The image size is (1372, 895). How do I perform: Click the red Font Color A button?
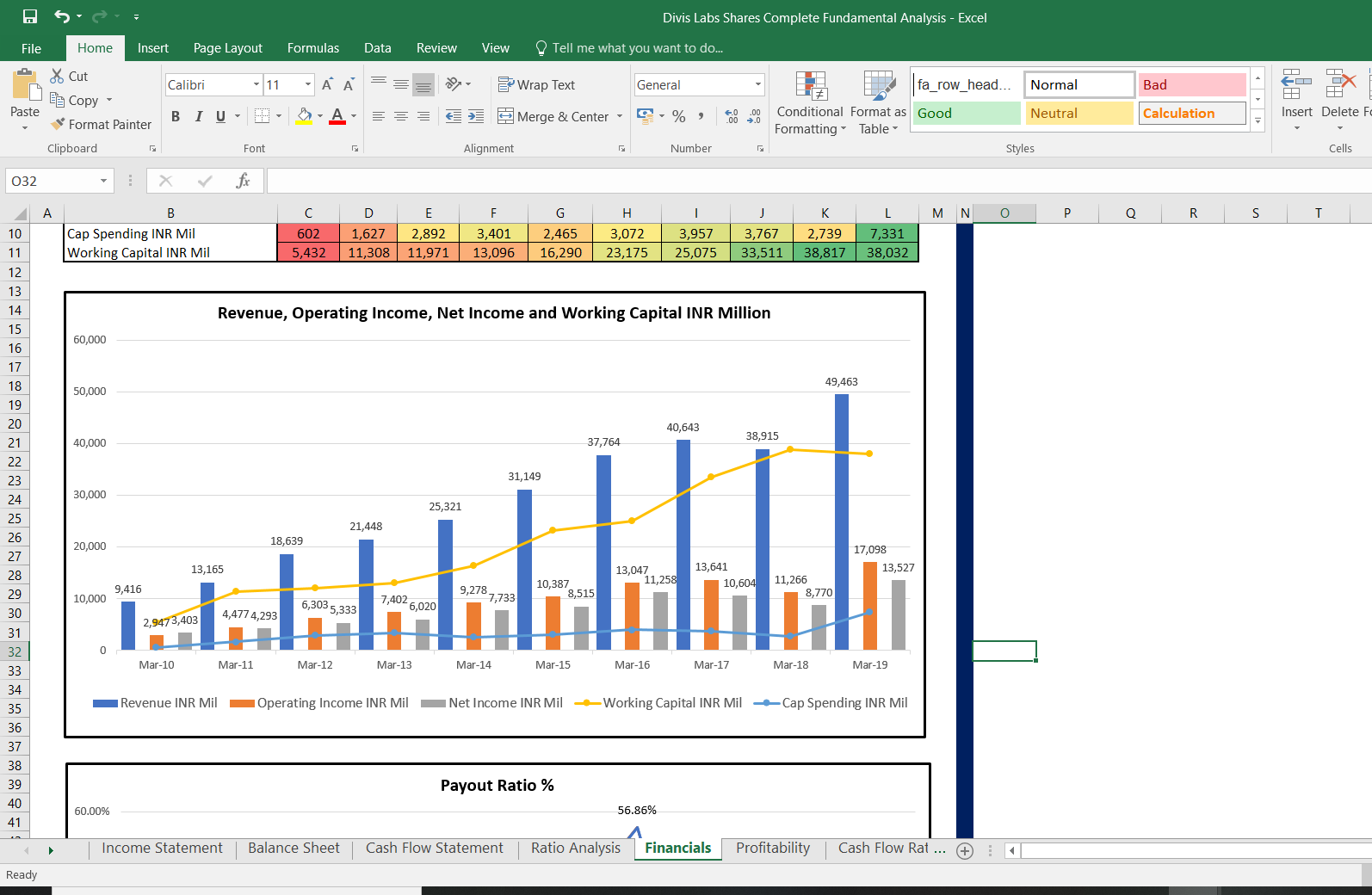pyautogui.click(x=337, y=115)
